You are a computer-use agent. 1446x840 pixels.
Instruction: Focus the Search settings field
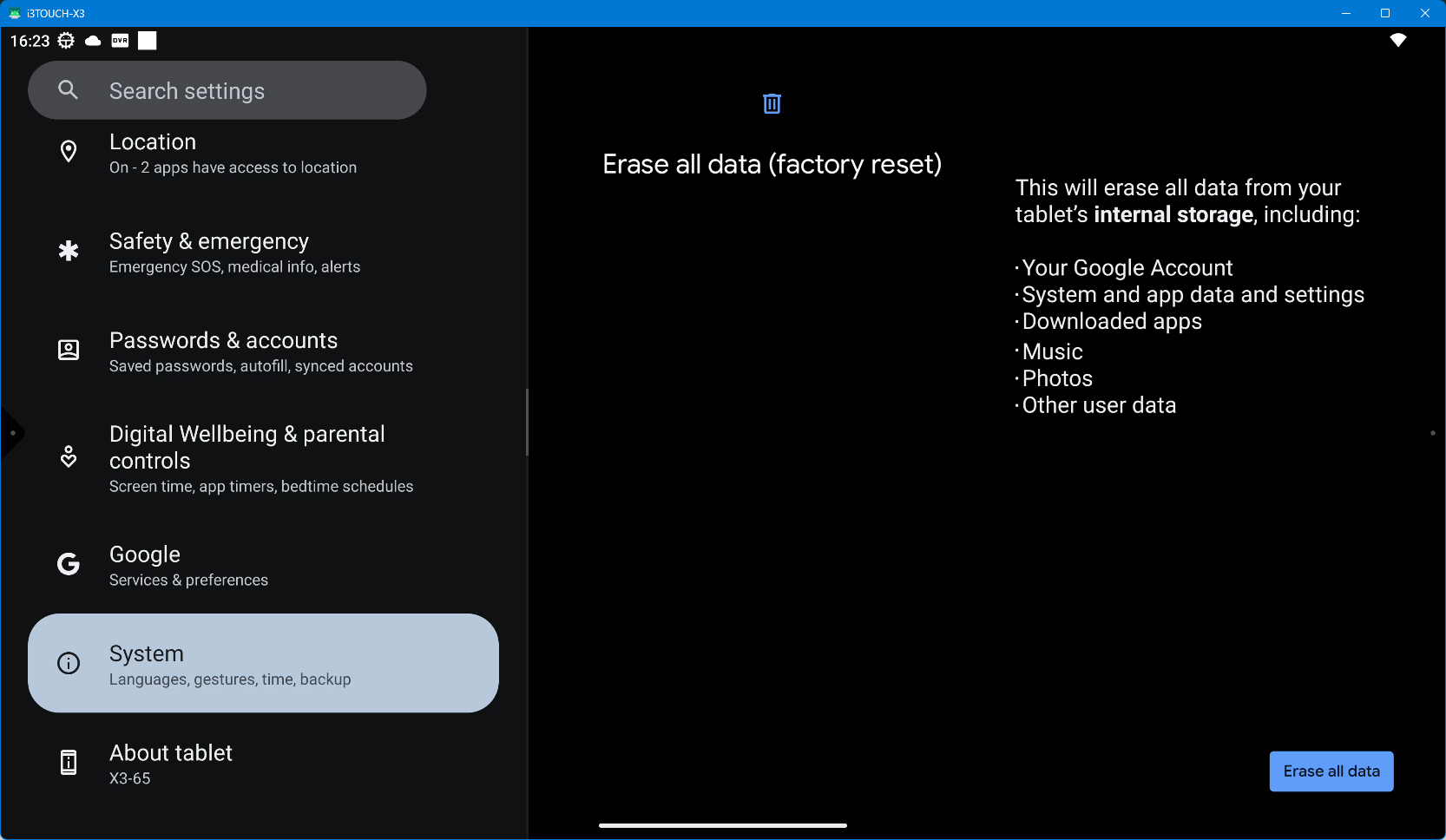coord(243,91)
